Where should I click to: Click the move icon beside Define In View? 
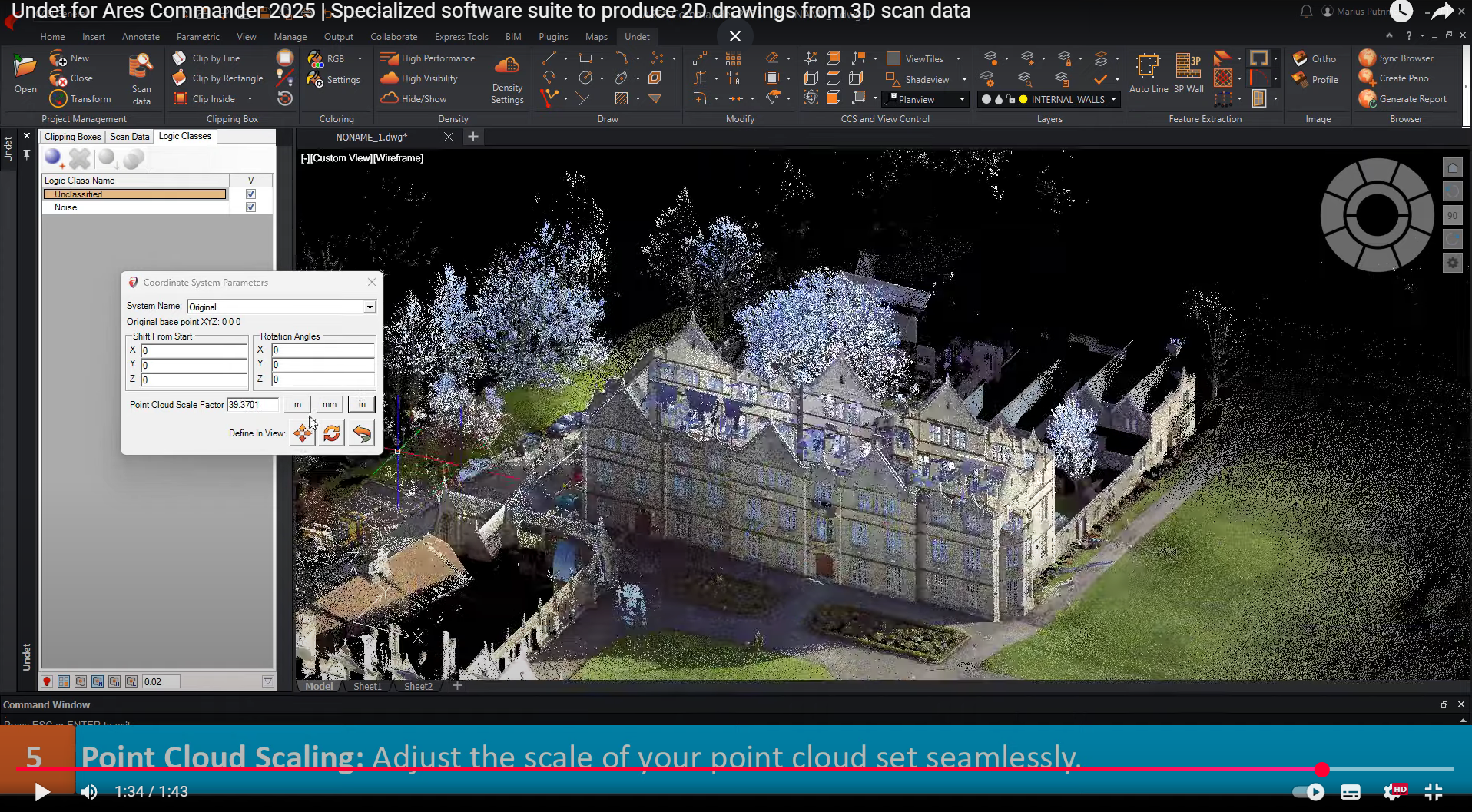pyautogui.click(x=303, y=433)
